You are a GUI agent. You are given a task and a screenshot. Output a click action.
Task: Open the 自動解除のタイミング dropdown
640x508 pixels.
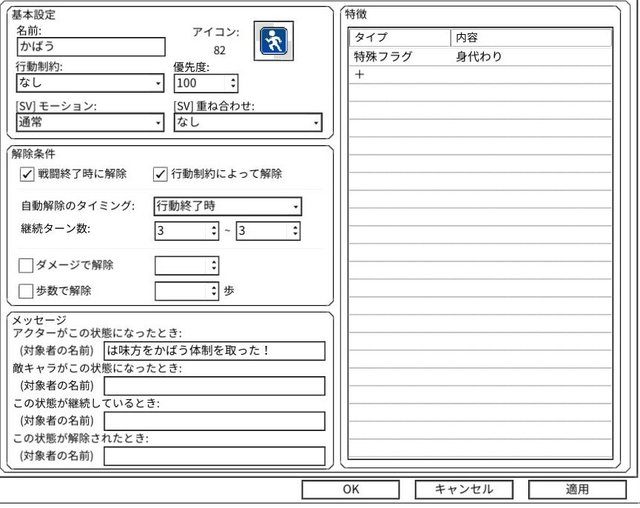228,206
